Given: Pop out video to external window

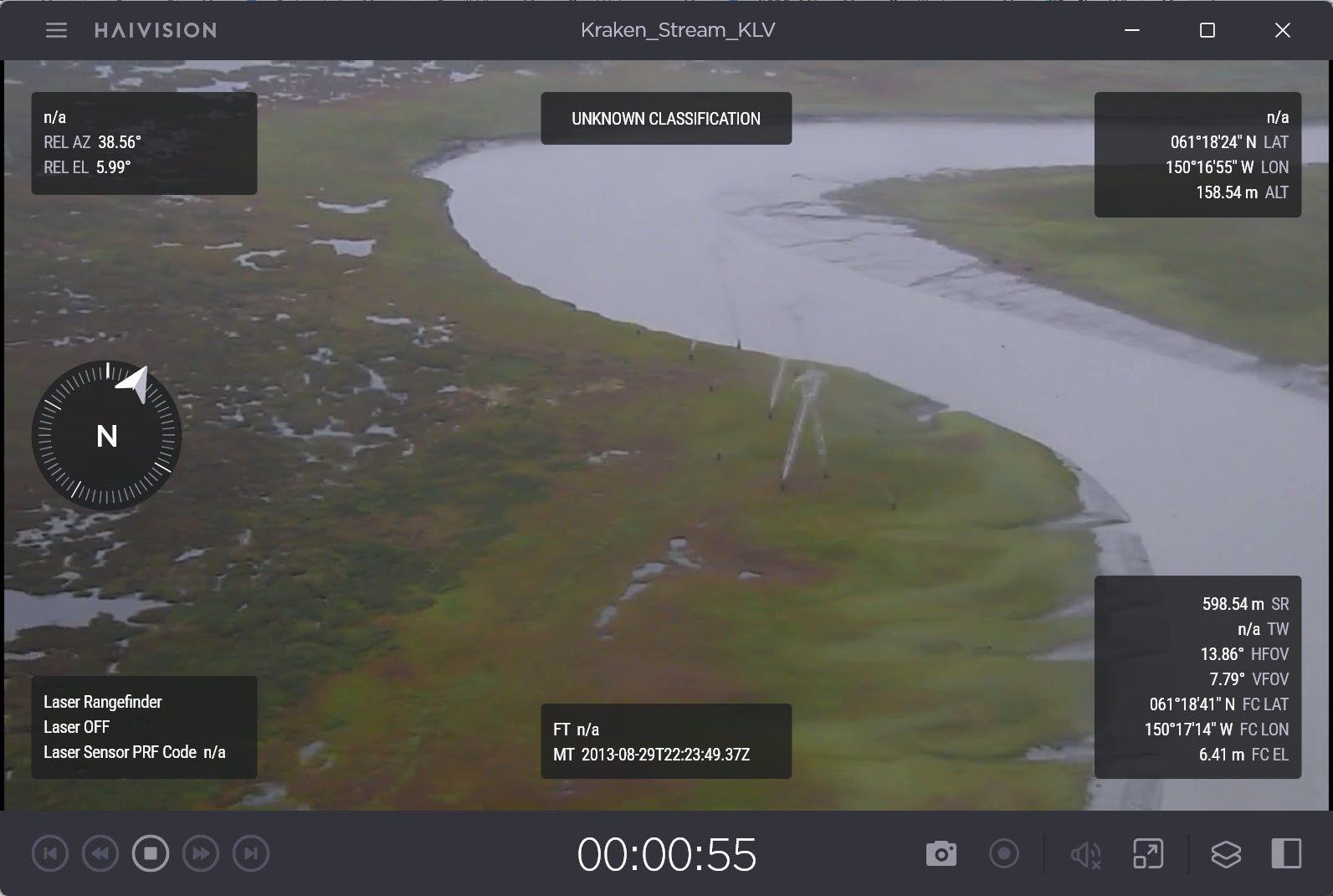Looking at the screenshot, I should pyautogui.click(x=1148, y=854).
